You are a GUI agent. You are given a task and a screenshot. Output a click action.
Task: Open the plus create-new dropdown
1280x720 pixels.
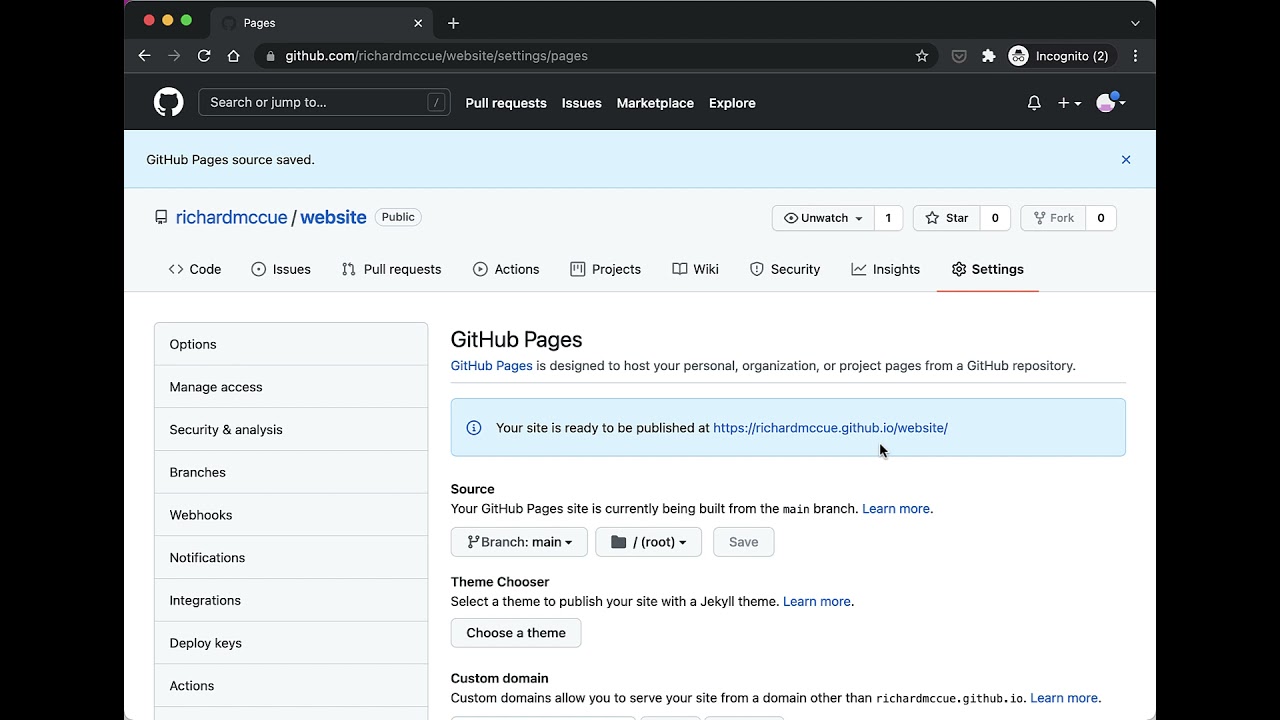click(1069, 103)
